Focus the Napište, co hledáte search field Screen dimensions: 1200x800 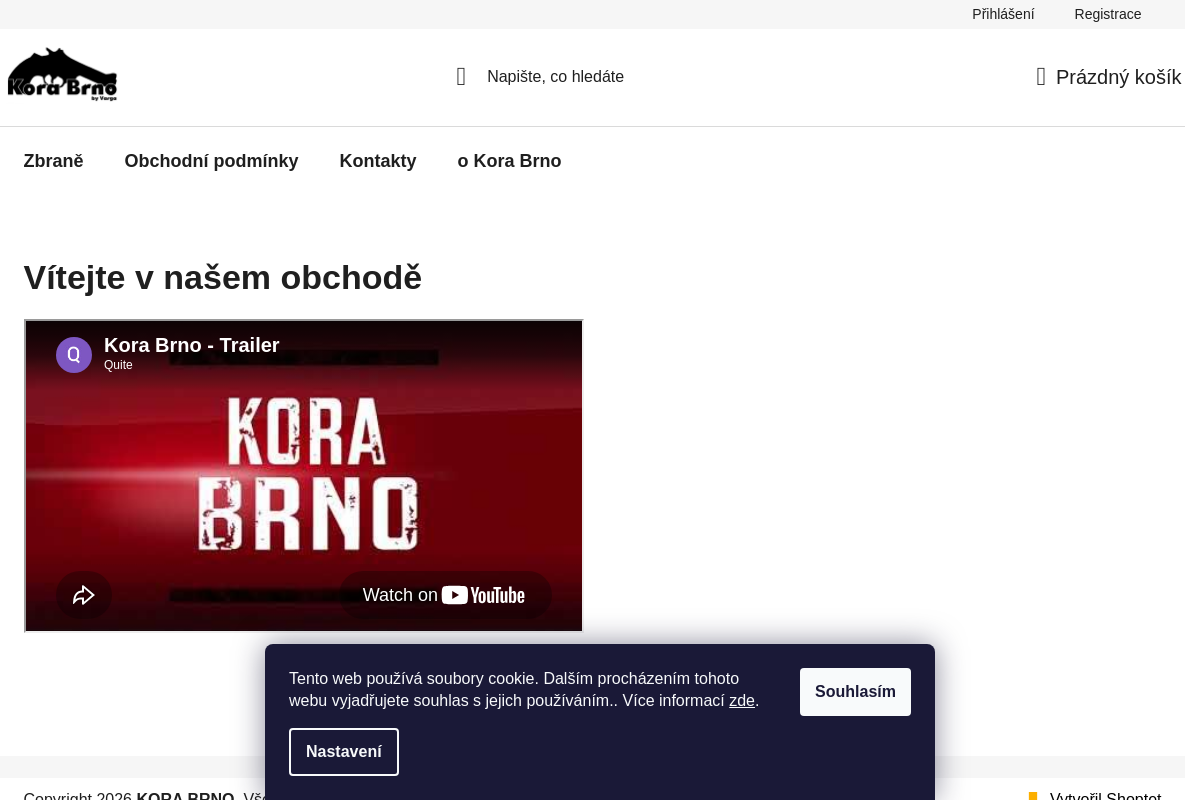point(555,77)
